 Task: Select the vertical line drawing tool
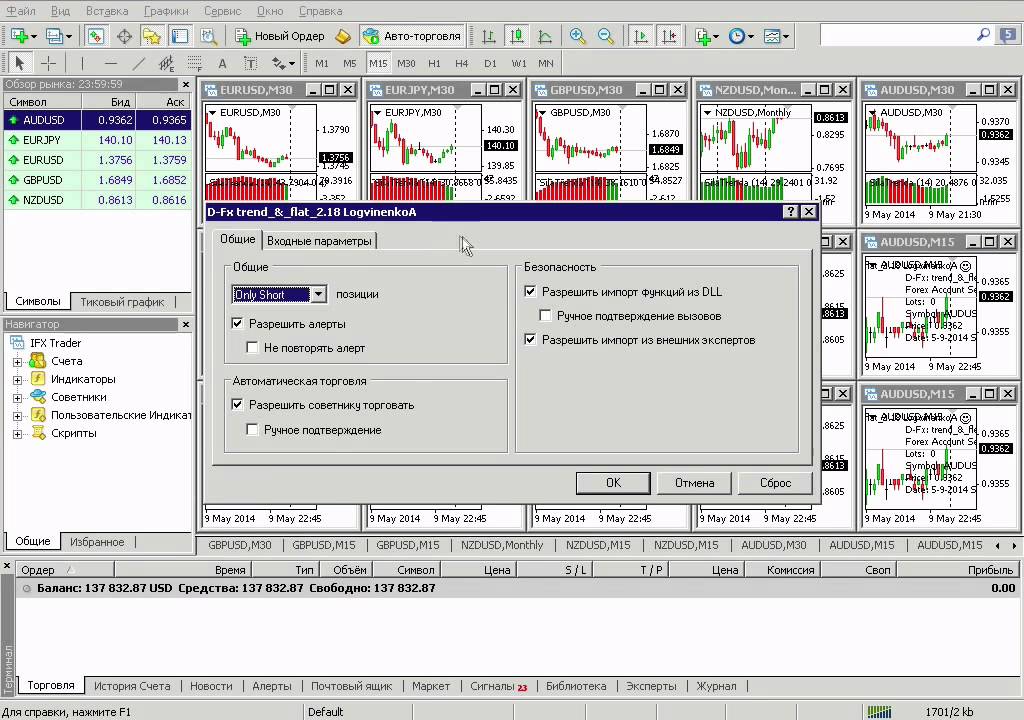[82, 63]
